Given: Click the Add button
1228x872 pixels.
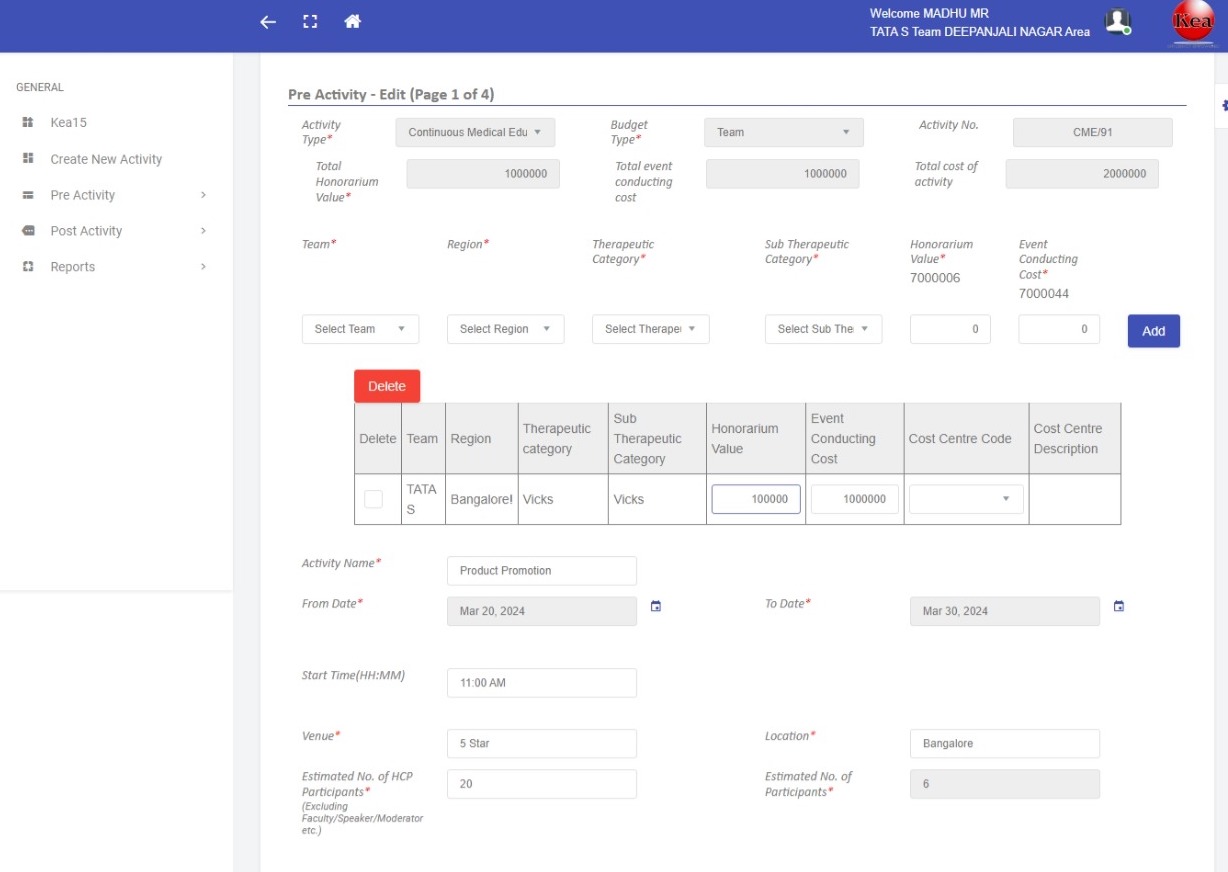Looking at the screenshot, I should [1152, 330].
